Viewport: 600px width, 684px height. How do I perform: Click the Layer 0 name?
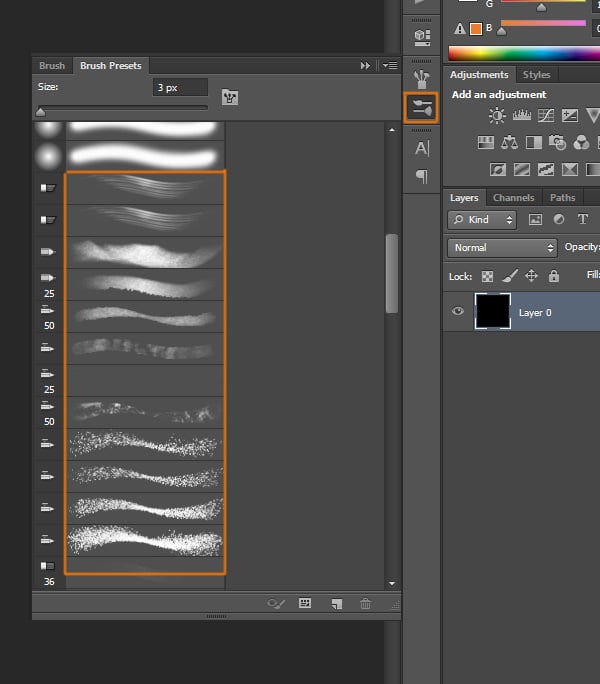tap(535, 313)
